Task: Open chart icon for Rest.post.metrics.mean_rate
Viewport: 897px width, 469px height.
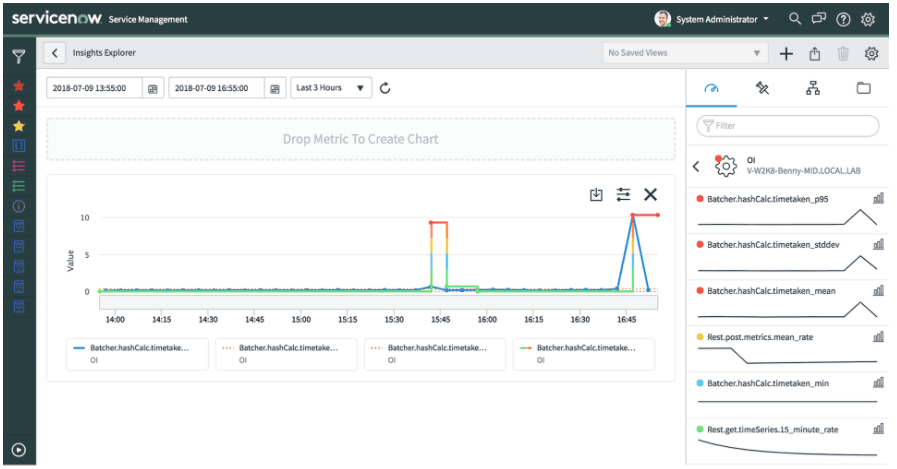Action: pyautogui.click(x=878, y=337)
